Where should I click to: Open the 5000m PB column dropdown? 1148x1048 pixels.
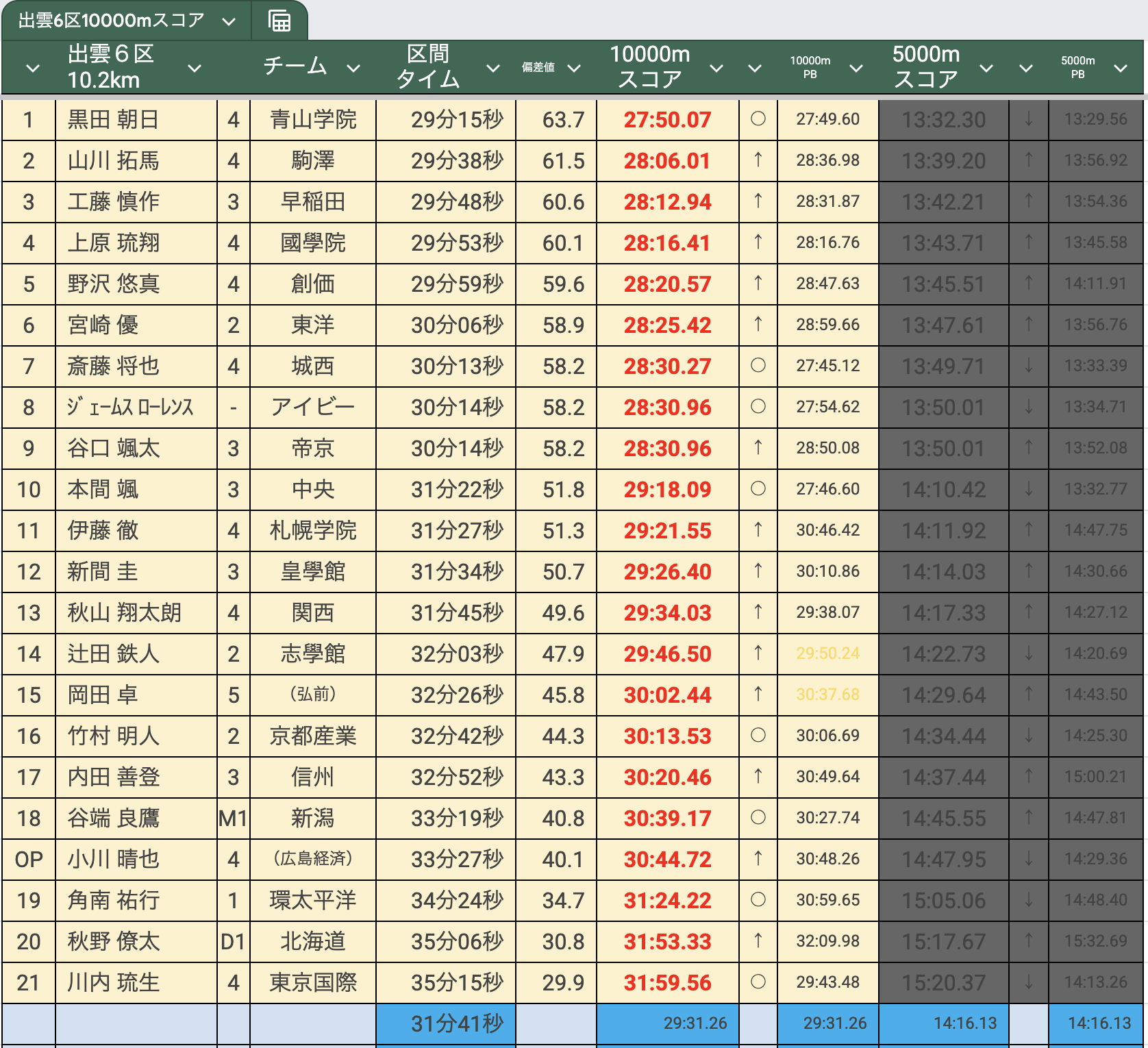[1121, 68]
